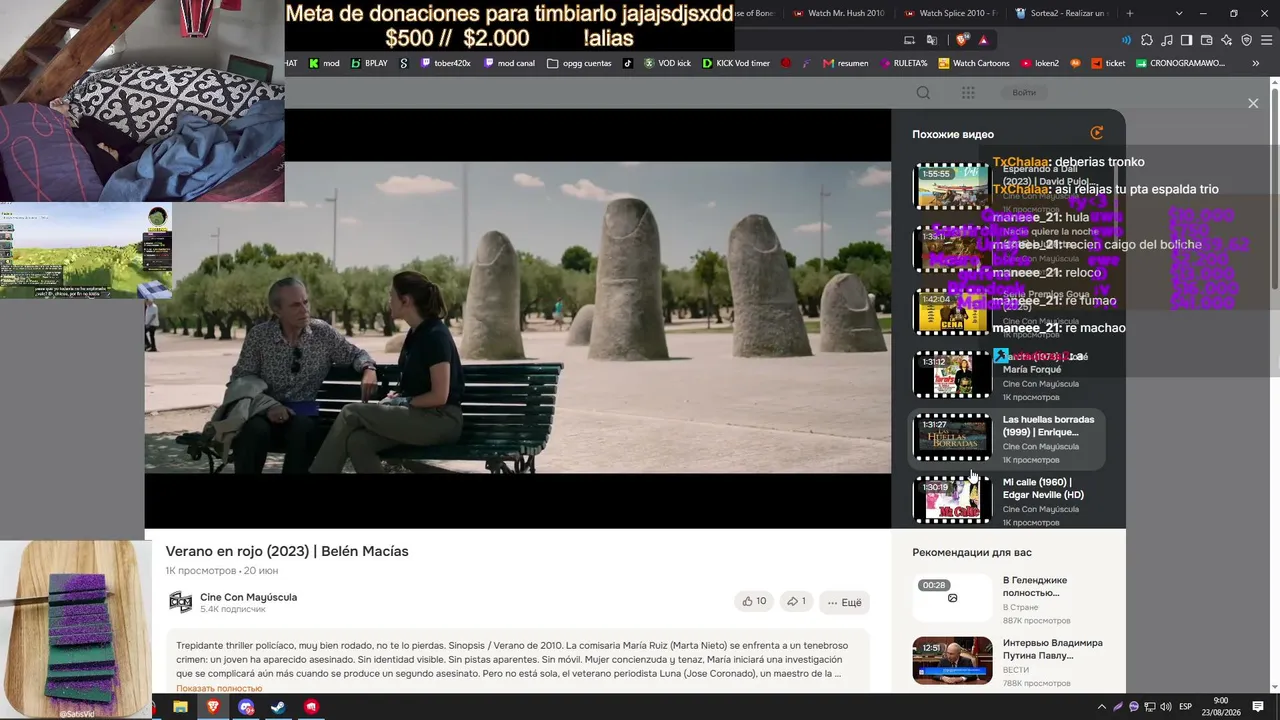
Task: Expand the bookmarks overflow chevron
Action: [1255, 63]
